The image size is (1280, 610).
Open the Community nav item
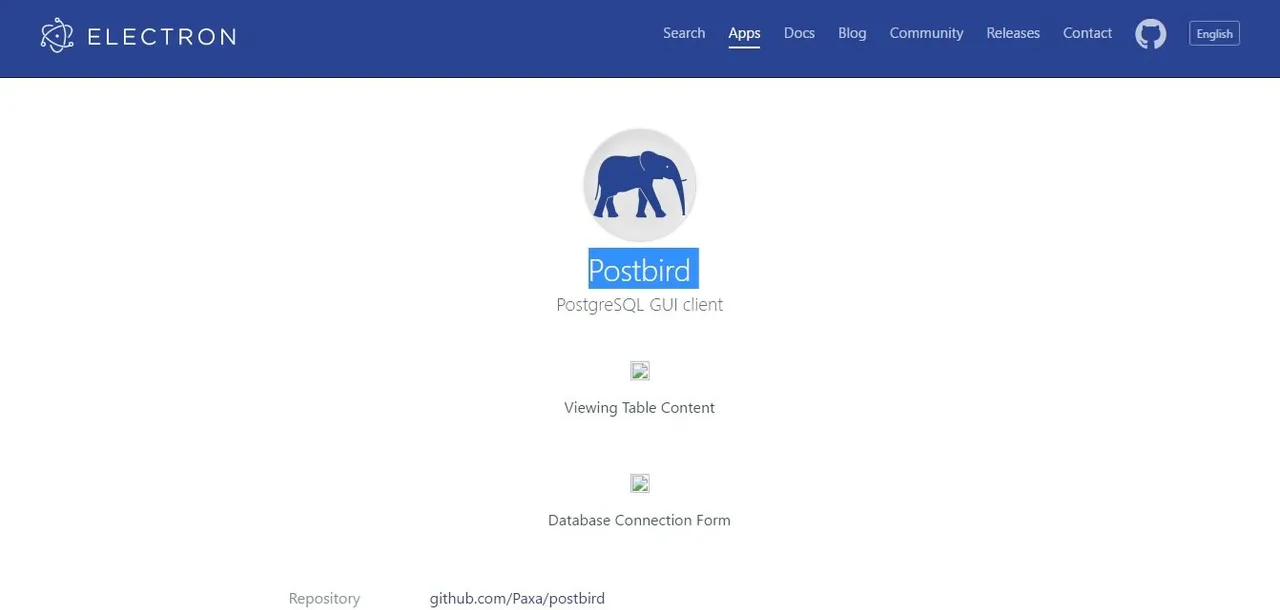coord(926,33)
